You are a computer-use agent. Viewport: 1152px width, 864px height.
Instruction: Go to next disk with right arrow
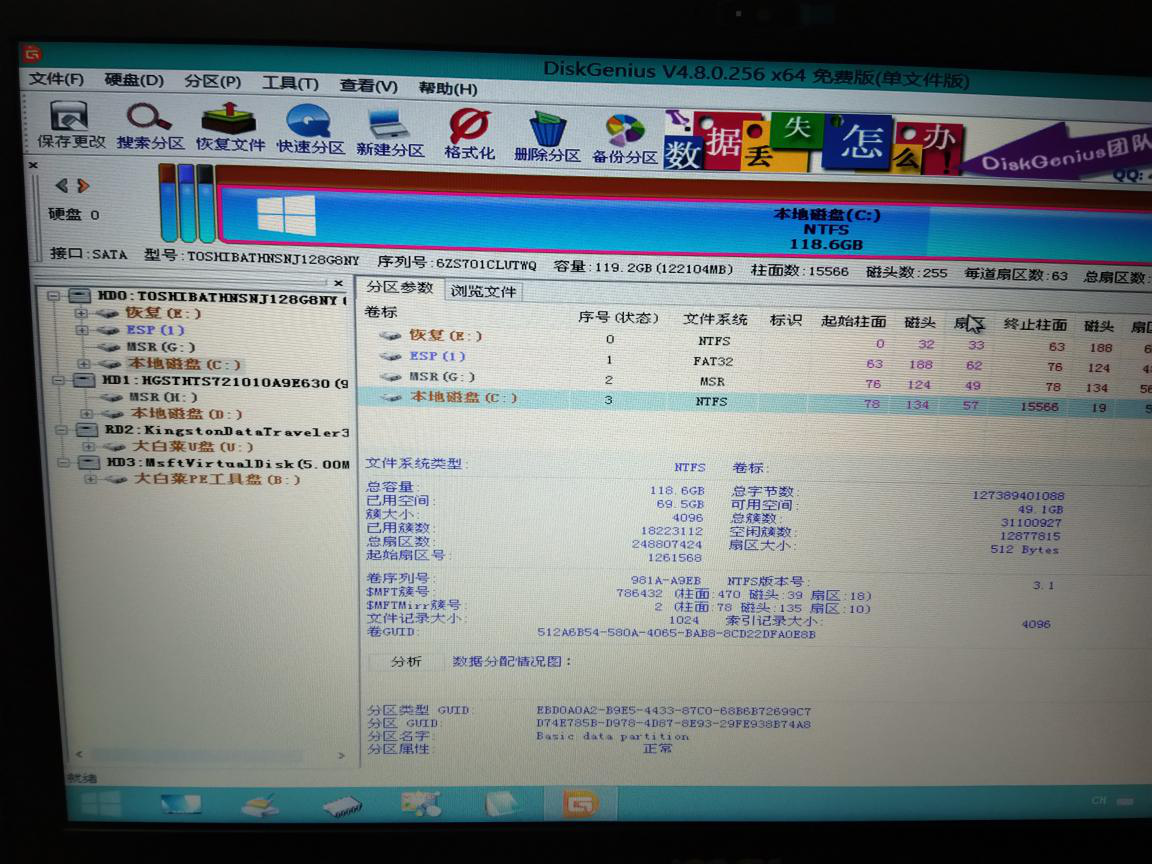tap(83, 186)
